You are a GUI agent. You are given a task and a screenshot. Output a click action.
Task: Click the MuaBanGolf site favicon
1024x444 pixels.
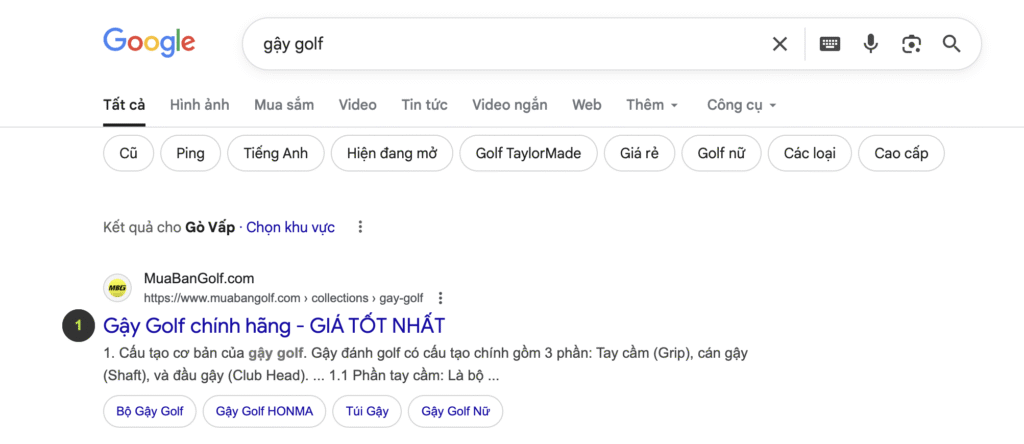[117, 288]
